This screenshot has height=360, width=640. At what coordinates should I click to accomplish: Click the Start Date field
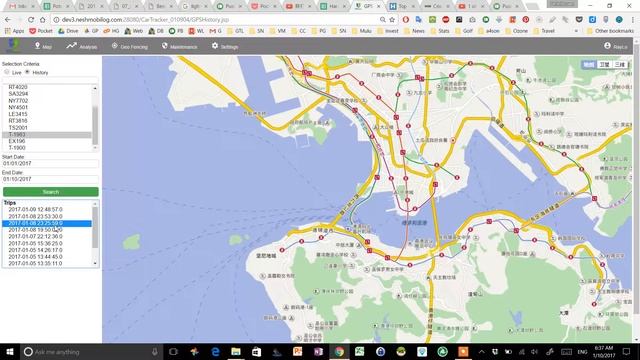point(50,164)
